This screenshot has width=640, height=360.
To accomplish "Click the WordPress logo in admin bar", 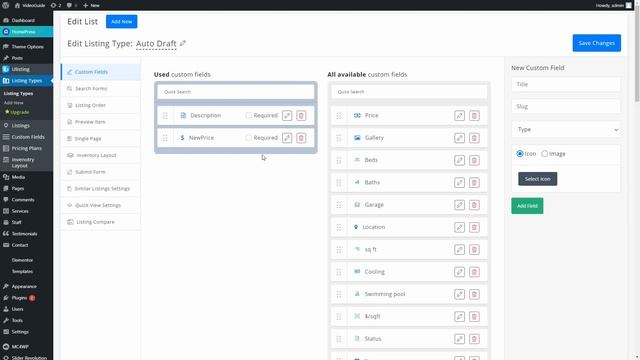I will coord(6,5).
